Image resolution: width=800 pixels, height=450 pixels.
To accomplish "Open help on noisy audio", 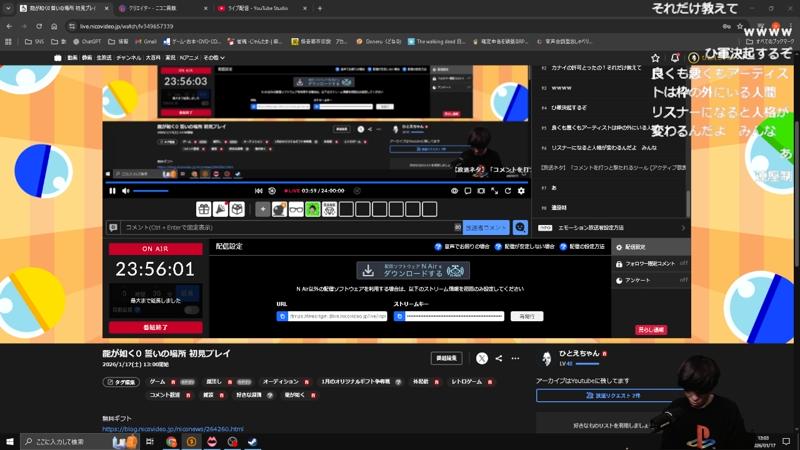I will (x=462, y=246).
